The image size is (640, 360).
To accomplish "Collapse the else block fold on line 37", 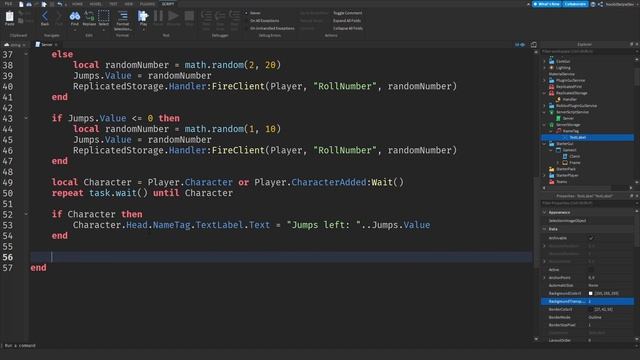I will [26, 54].
